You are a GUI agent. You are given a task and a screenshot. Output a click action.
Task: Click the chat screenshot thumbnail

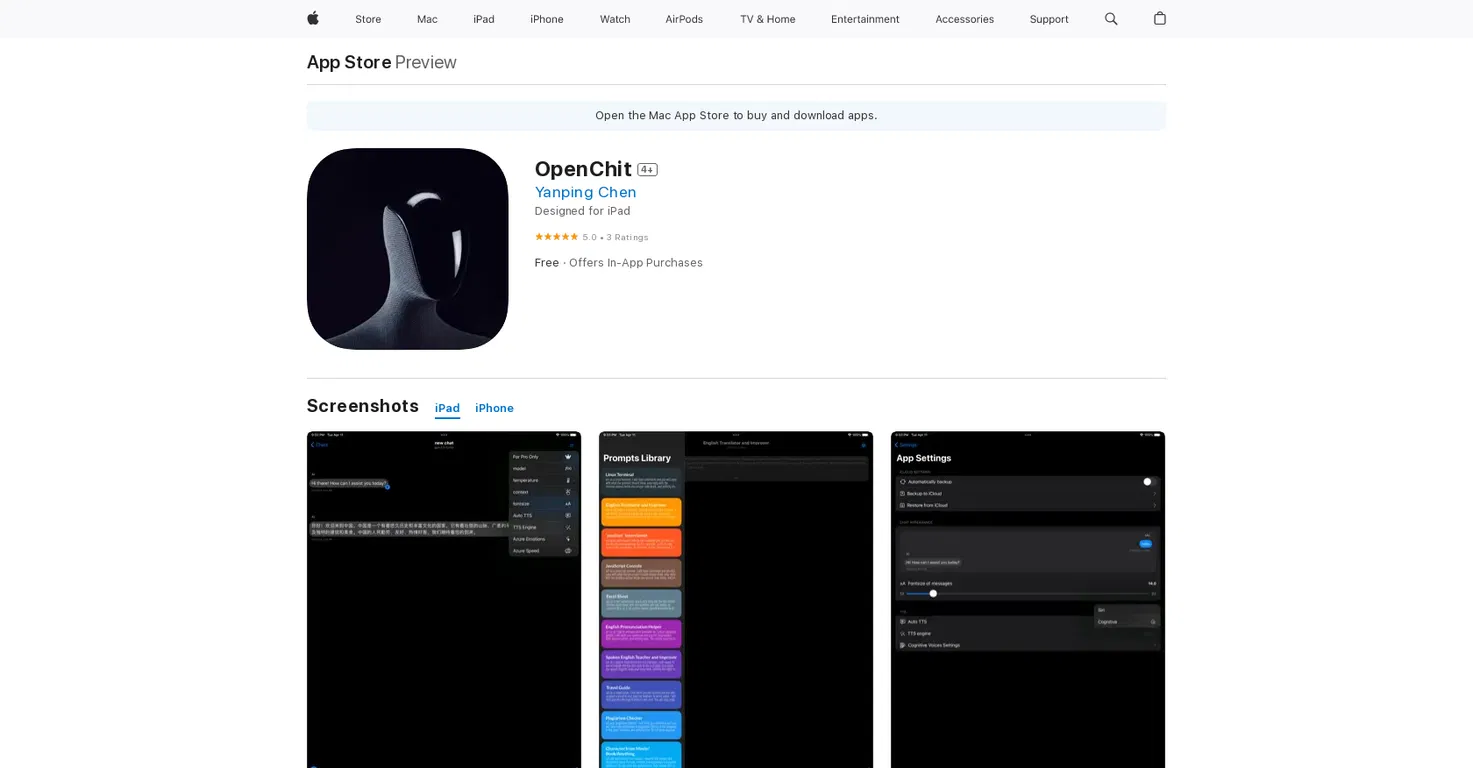[444, 600]
